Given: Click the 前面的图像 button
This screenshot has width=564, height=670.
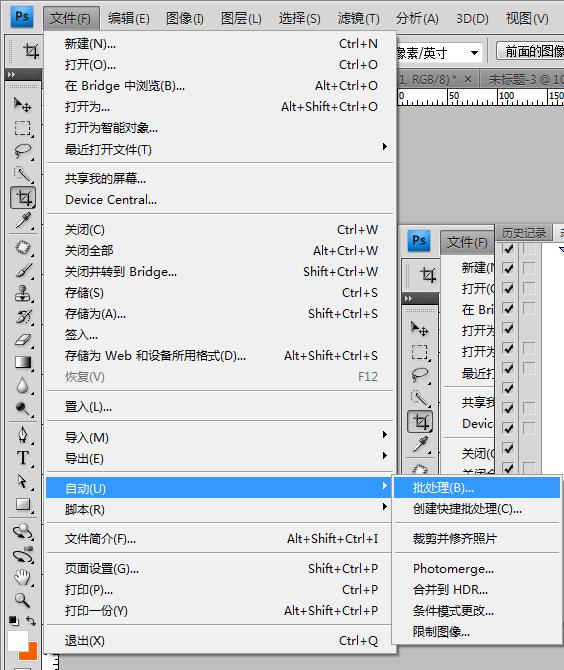Looking at the screenshot, I should tap(531, 51).
